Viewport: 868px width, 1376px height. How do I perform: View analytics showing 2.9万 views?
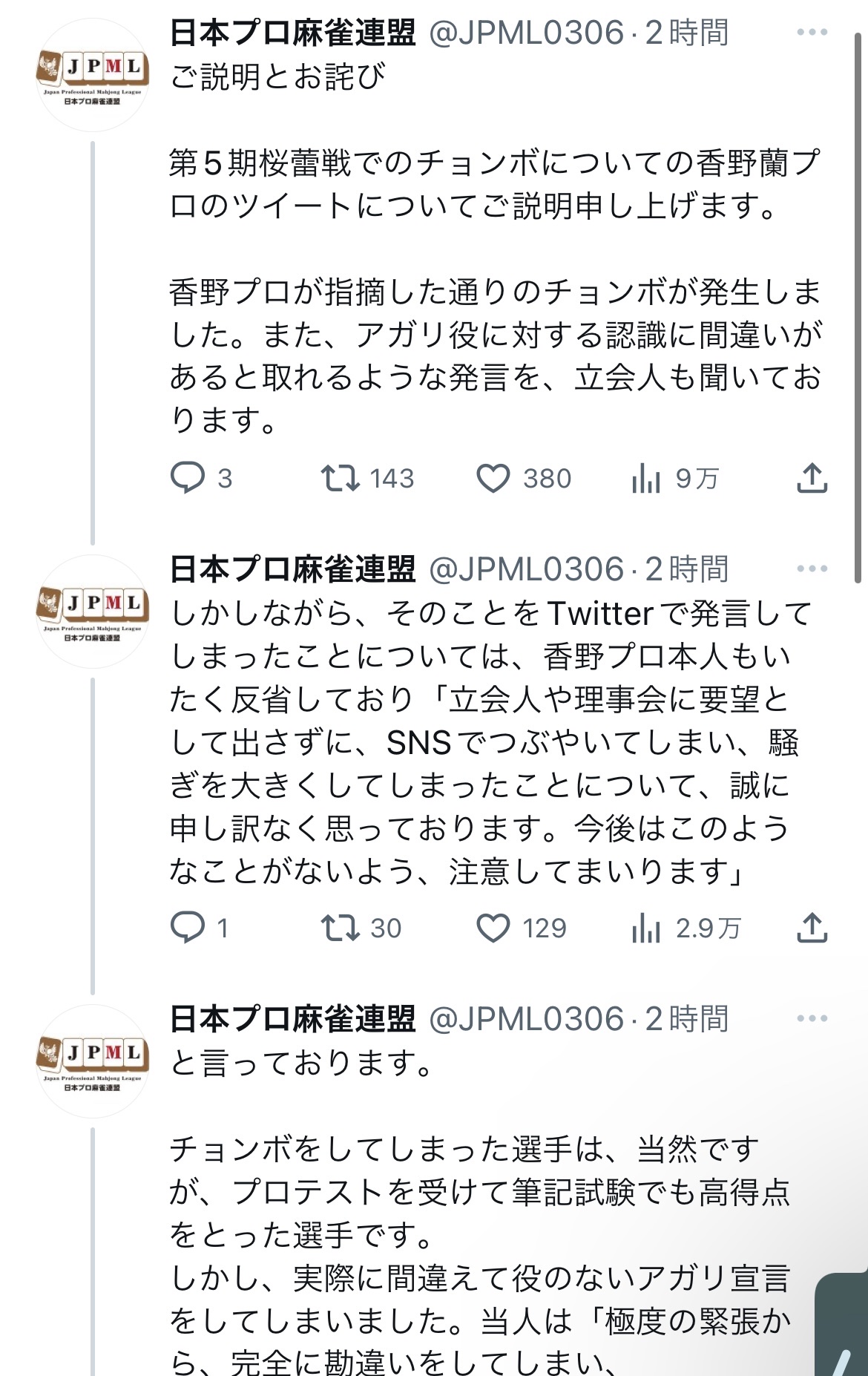(646, 928)
